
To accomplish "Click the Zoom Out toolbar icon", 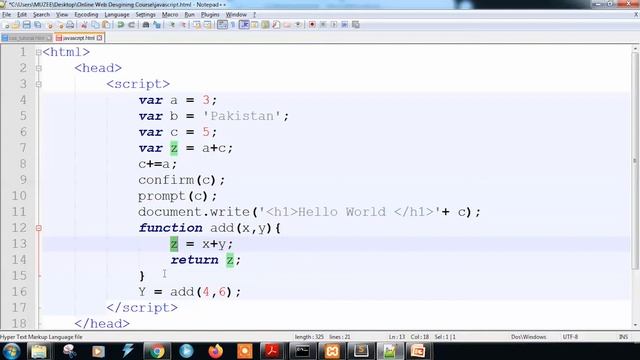I will tap(183, 25).
